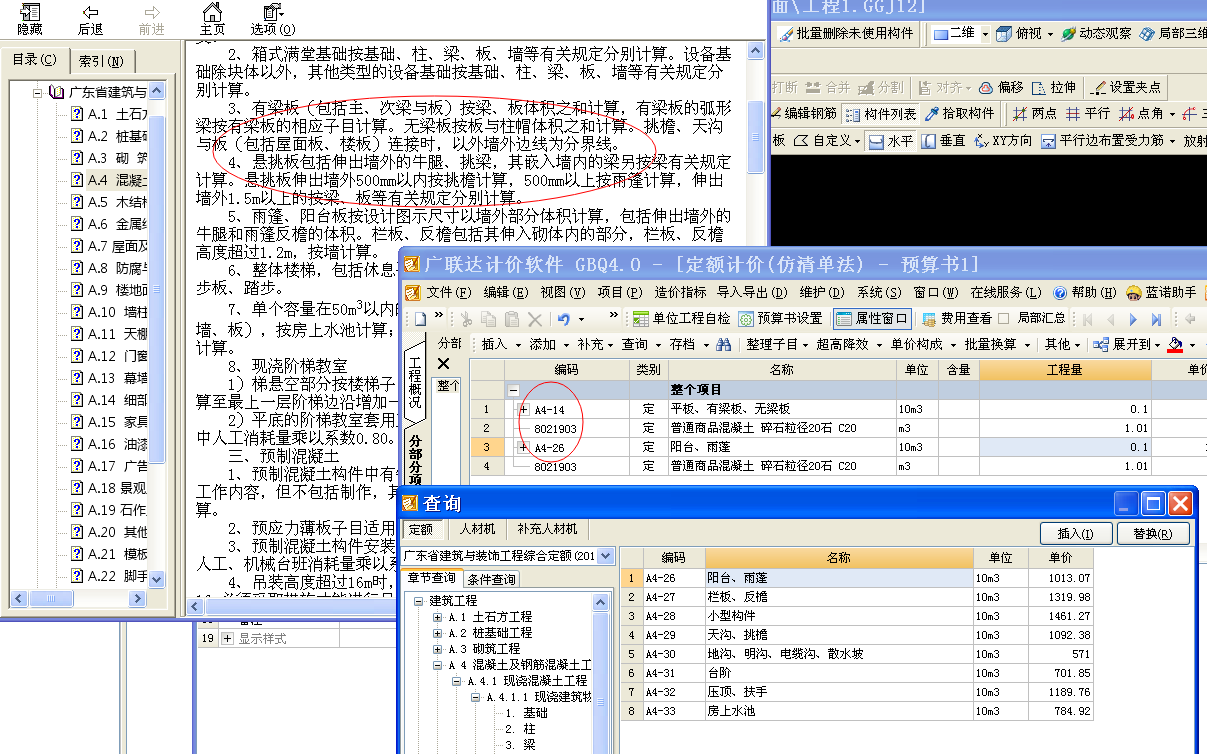Click the 偏移 (Offset) tool
This screenshot has height=754, width=1207.
[1000, 87]
